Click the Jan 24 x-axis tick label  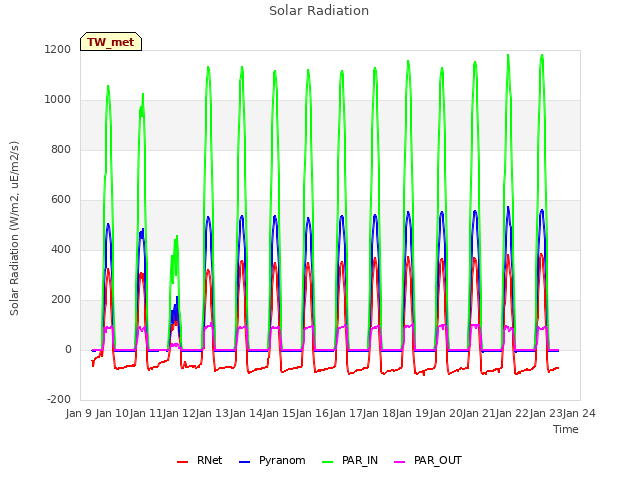579,413
